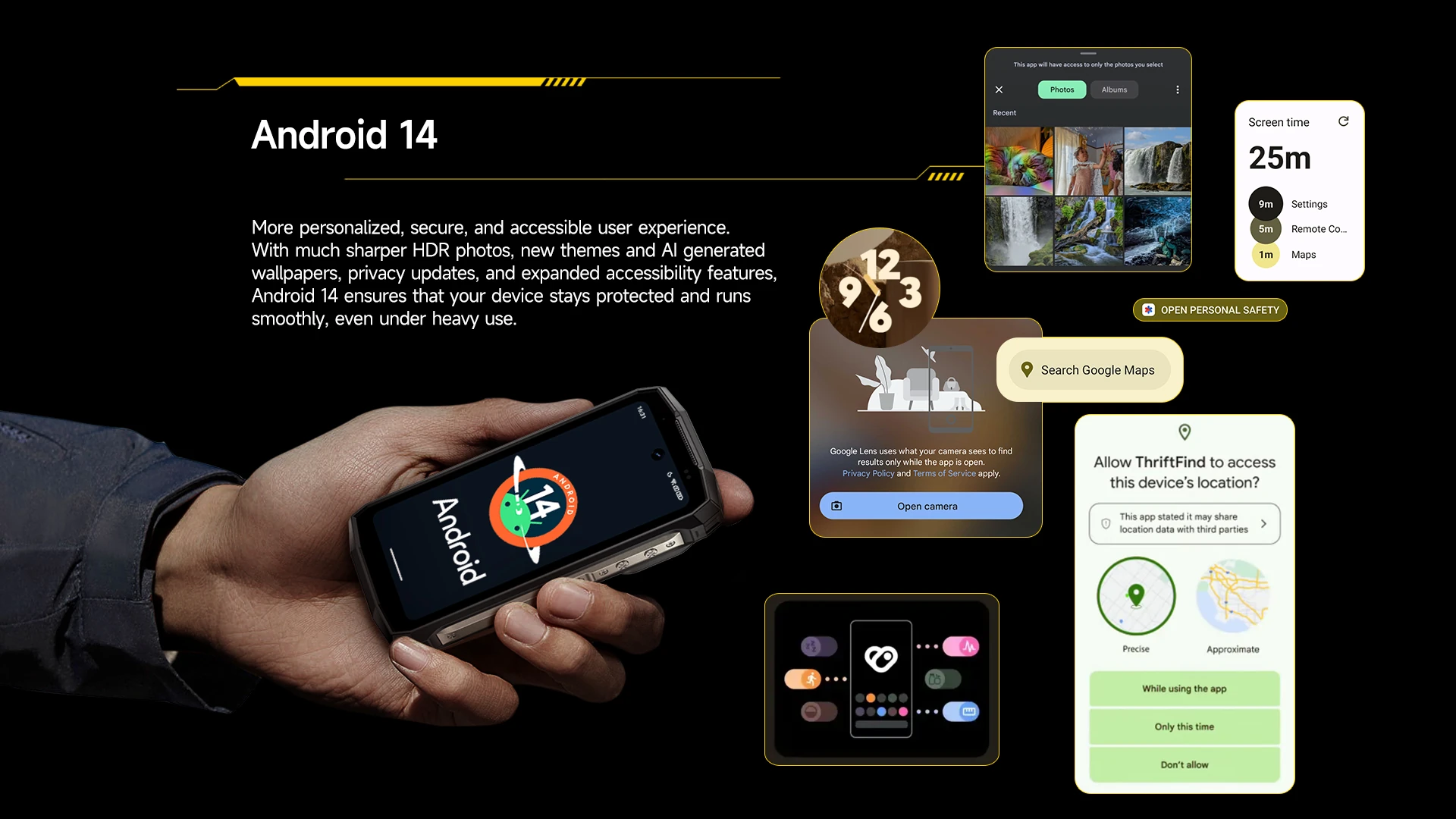Click the Google Maps search icon

click(1027, 370)
